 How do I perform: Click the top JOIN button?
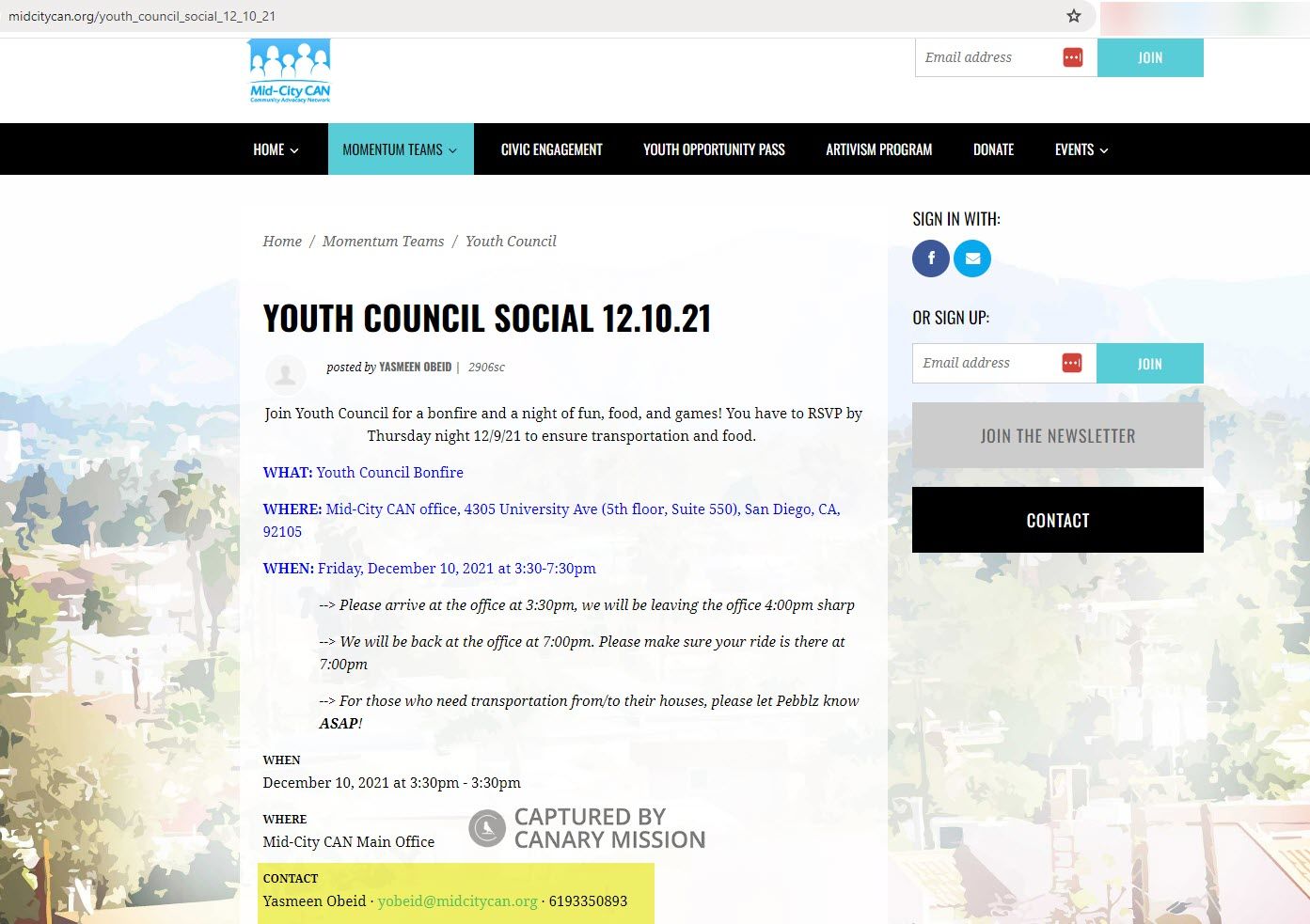[x=1150, y=56]
